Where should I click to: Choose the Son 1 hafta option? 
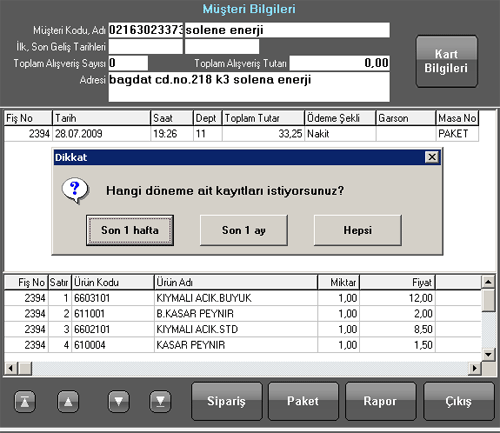(130, 230)
